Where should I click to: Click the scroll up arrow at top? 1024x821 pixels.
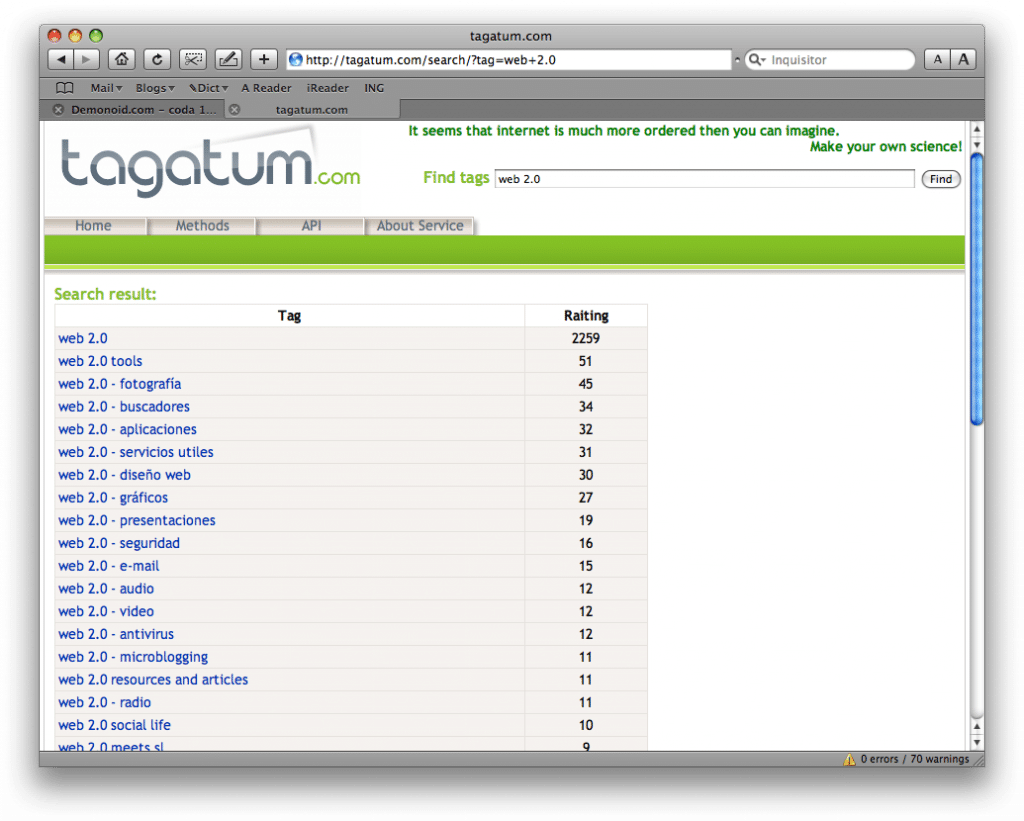point(977,129)
